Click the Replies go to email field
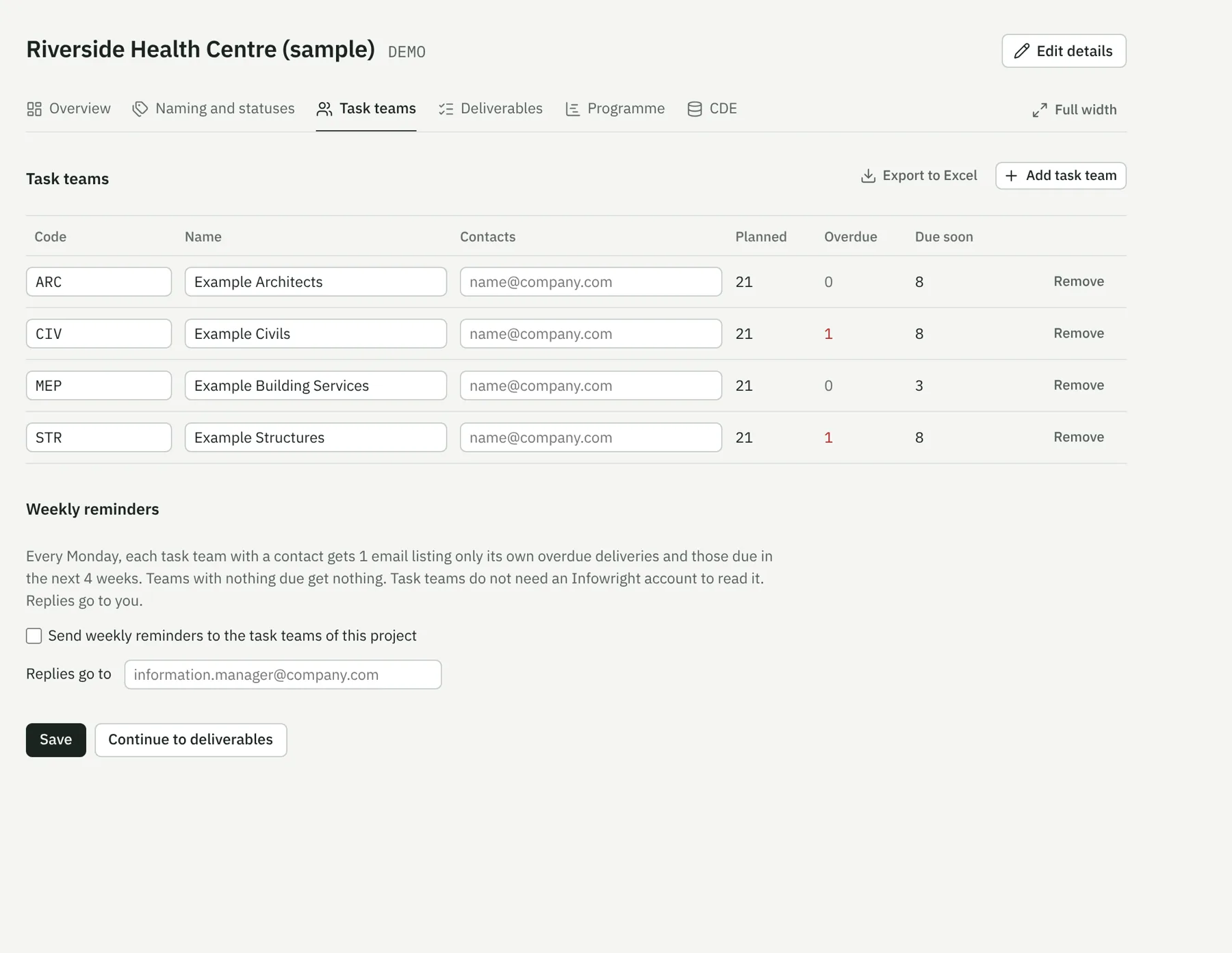The image size is (1232, 953). coord(283,675)
